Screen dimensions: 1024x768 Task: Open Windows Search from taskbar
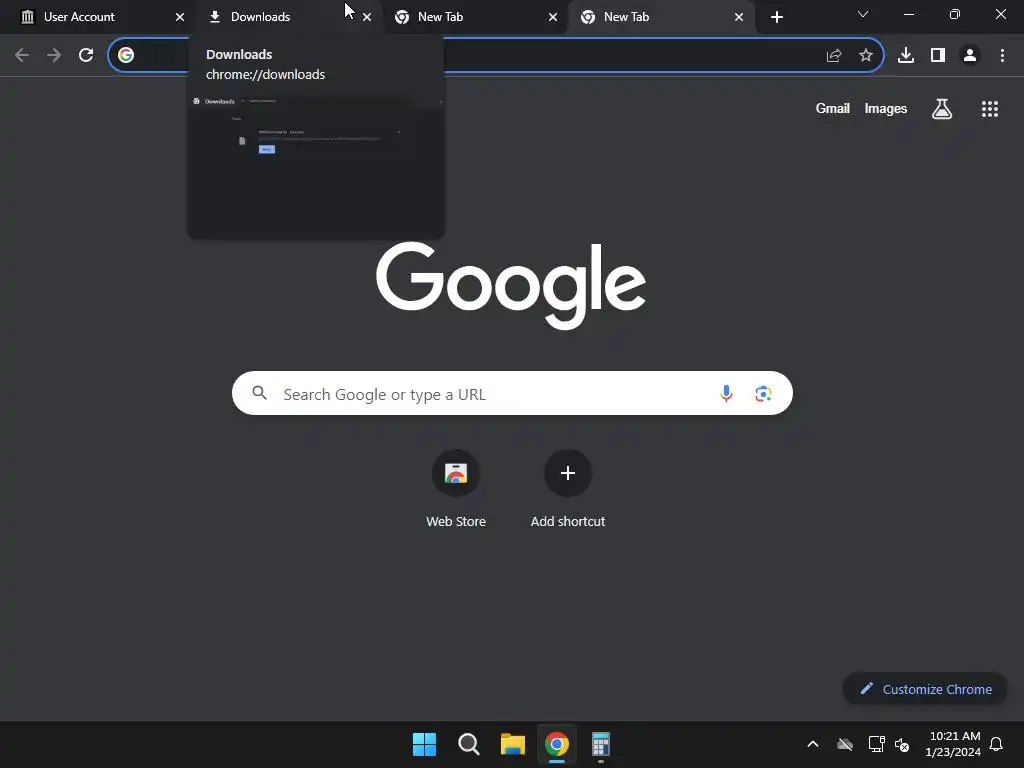click(469, 744)
